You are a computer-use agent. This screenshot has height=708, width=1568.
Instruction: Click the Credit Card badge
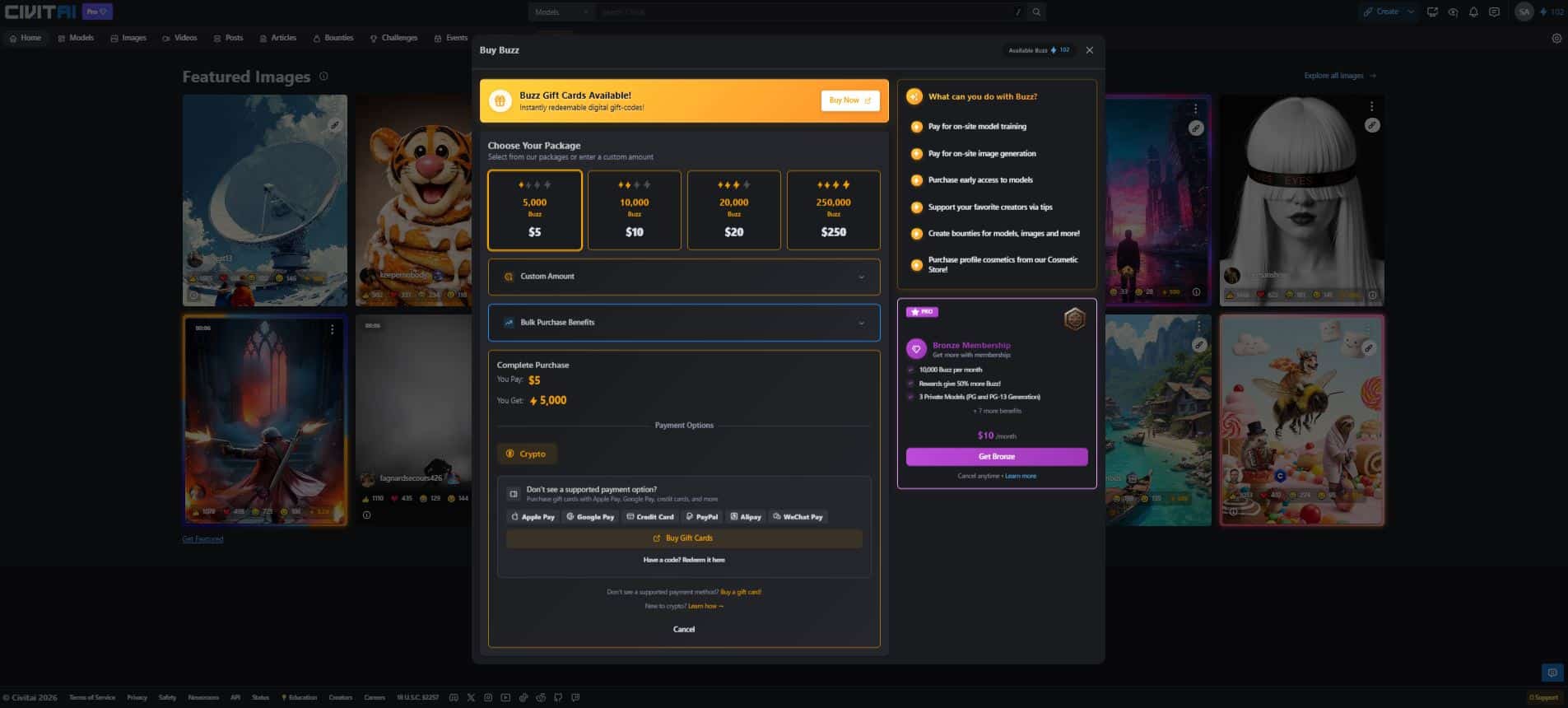[x=649, y=517]
